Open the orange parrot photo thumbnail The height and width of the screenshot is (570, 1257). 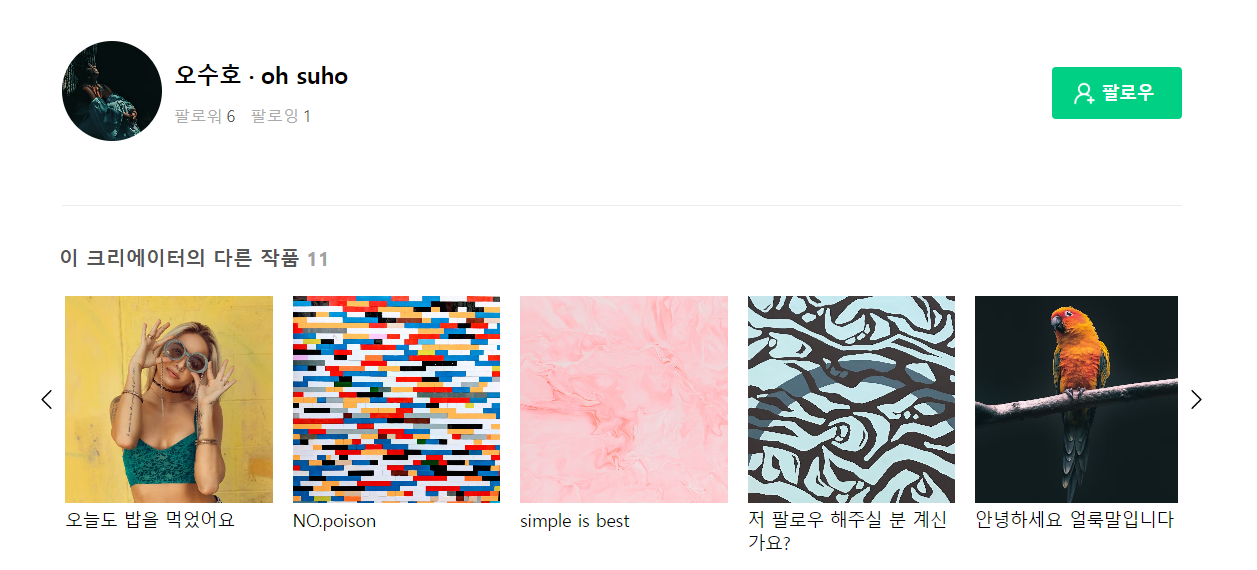pos(1076,399)
